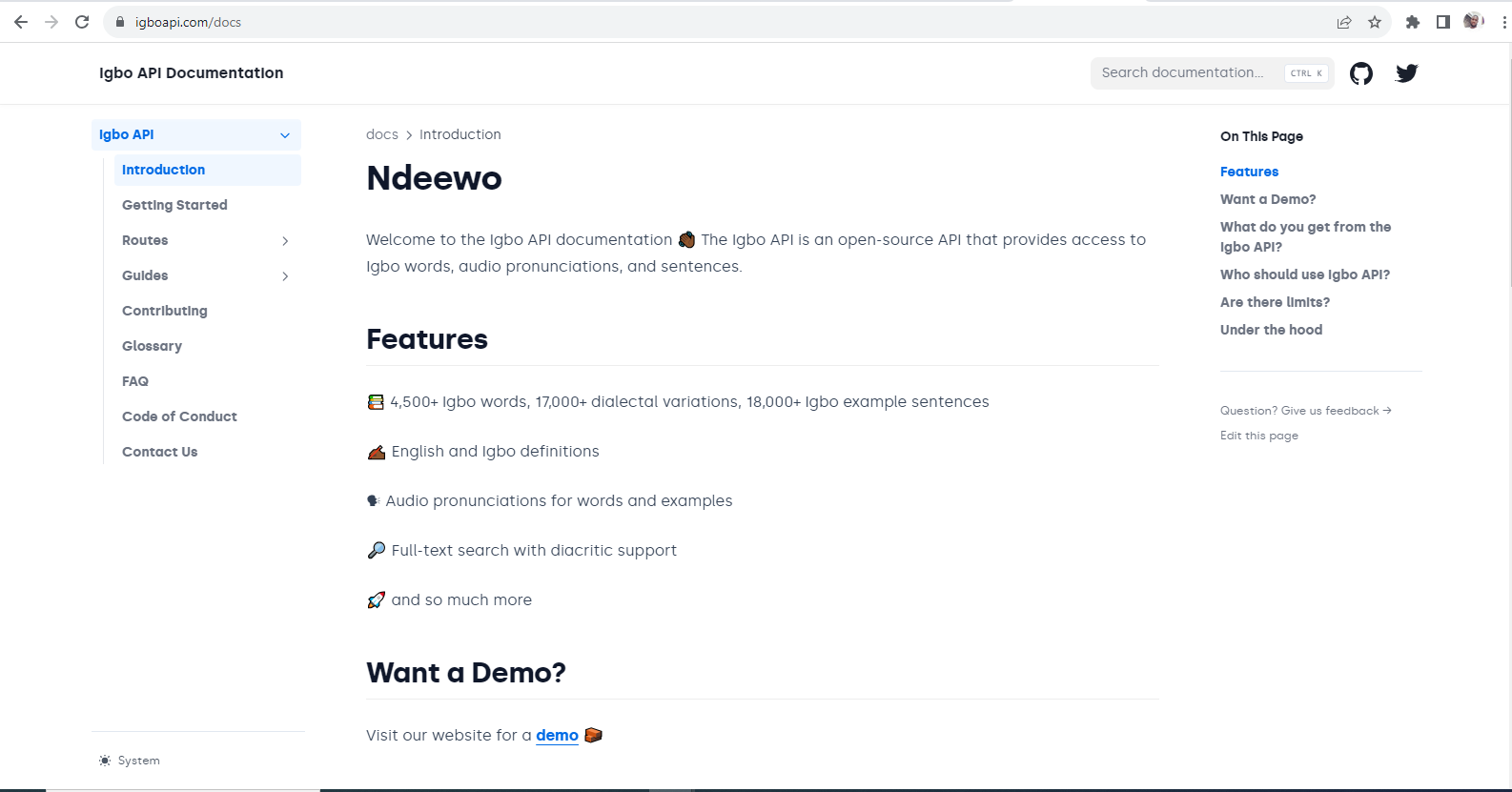
Task: Jump to Under the hood section
Action: point(1271,330)
